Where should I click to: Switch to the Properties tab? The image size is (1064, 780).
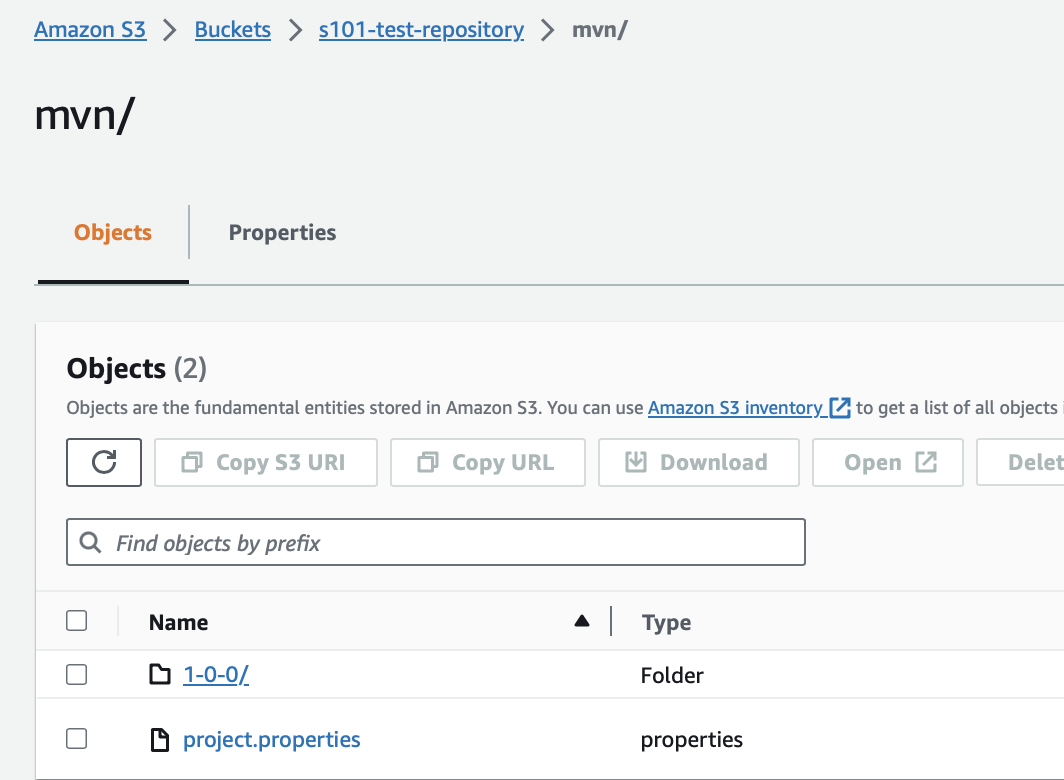[x=282, y=233]
